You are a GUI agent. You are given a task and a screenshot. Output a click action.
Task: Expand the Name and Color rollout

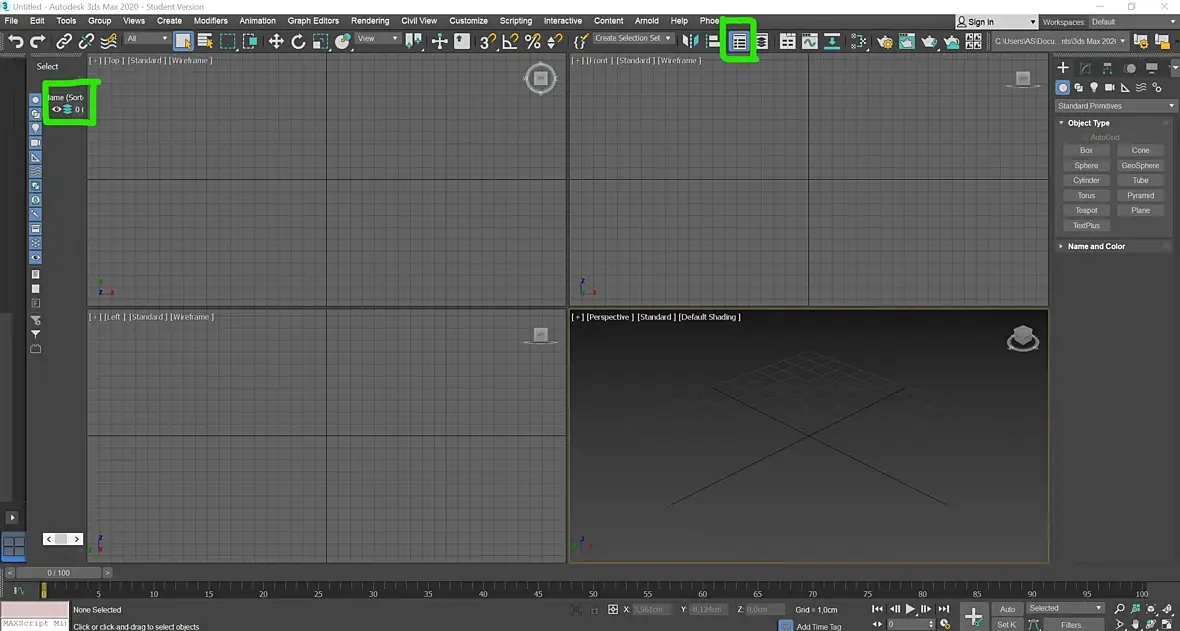click(x=1096, y=246)
